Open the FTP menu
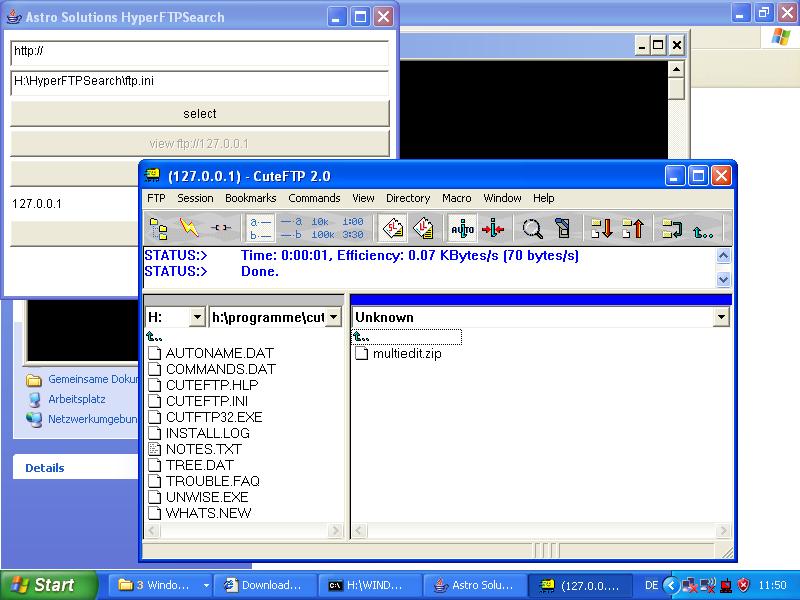 [x=156, y=198]
